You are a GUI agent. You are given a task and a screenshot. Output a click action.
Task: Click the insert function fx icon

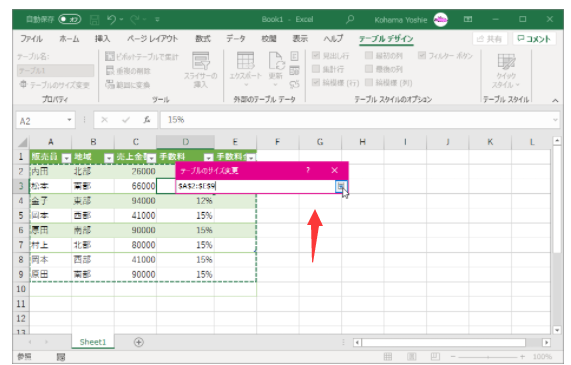coord(147,120)
